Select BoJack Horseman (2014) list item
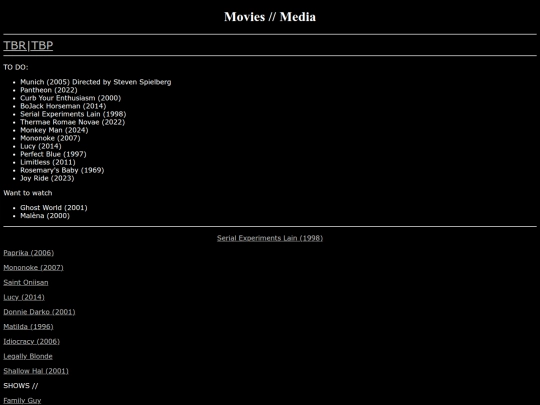 point(63,106)
